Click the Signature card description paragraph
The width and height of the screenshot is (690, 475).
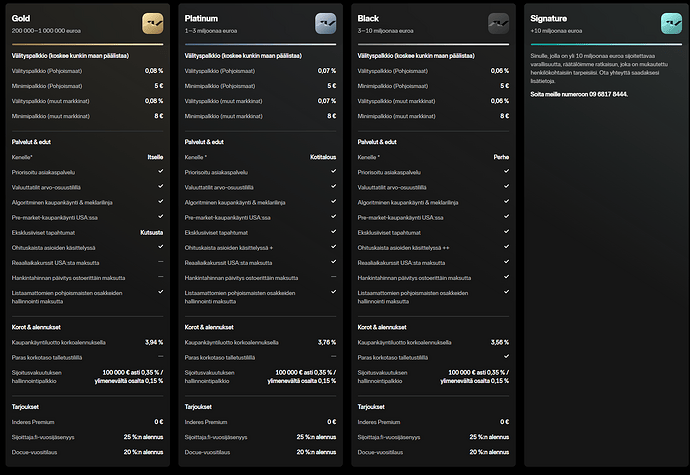coord(599,68)
